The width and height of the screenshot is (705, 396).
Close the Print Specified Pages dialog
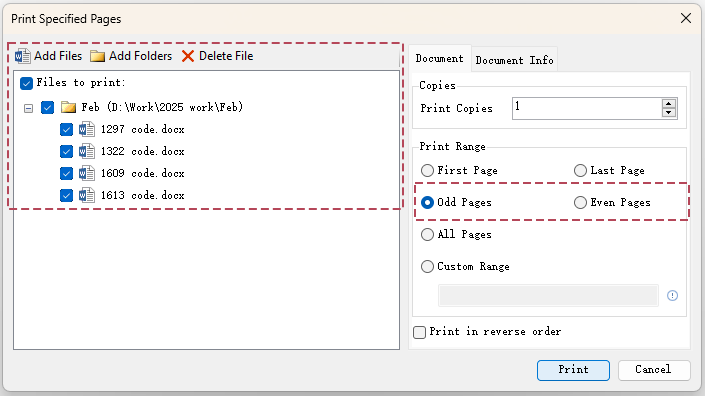[686, 18]
